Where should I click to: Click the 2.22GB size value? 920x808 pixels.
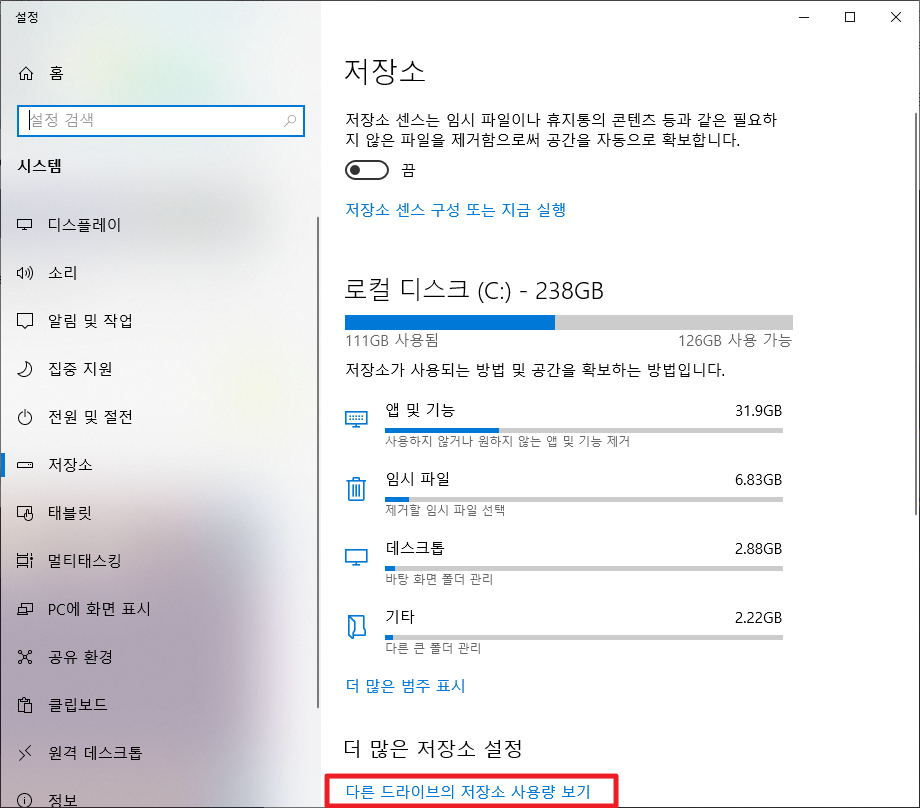point(759,618)
